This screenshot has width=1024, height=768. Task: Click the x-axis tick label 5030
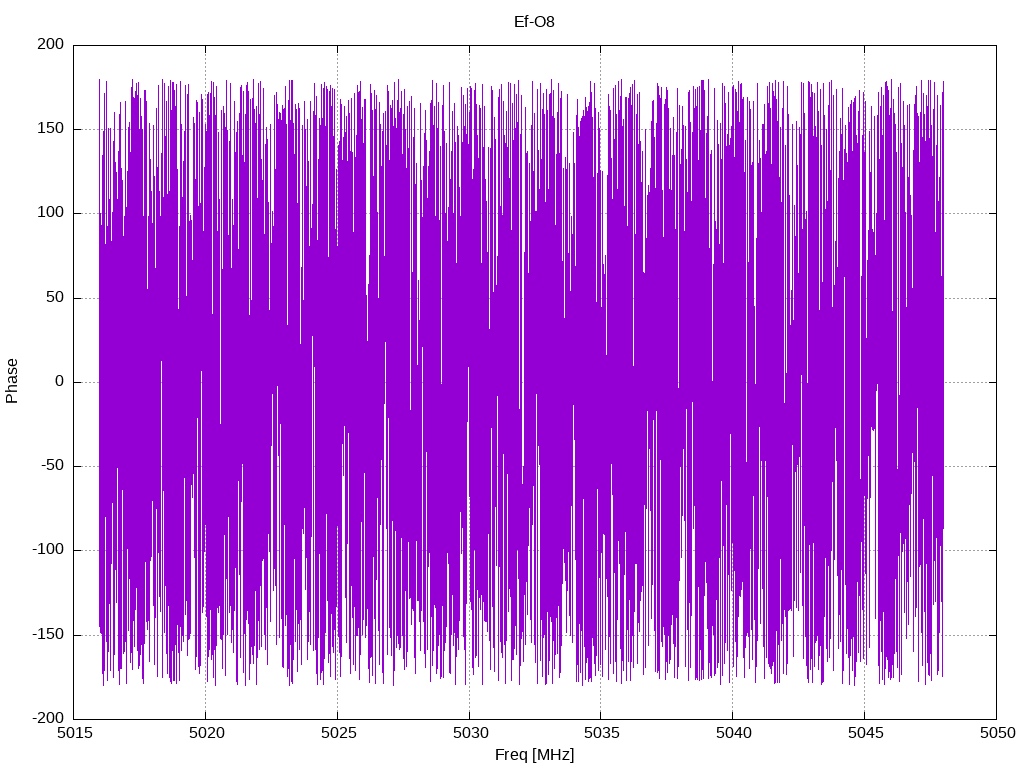[x=470, y=733]
